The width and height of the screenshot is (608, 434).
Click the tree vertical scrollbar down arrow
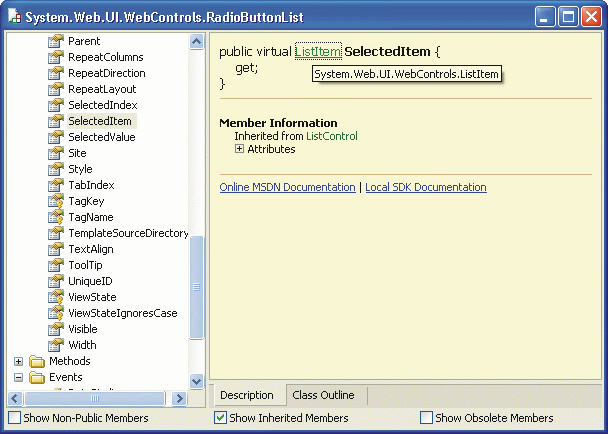197,381
